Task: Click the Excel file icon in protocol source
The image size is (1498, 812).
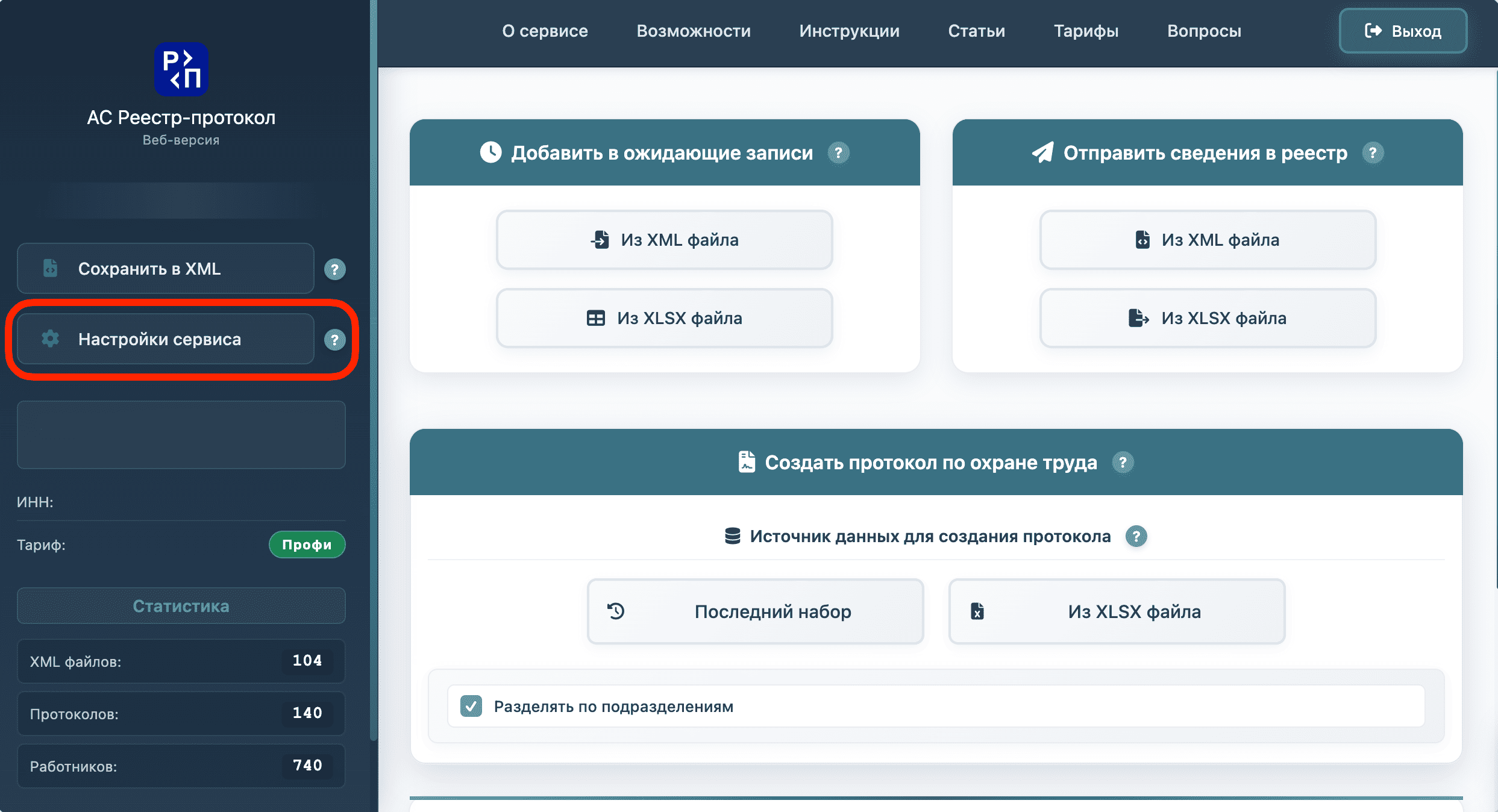Action: [977, 611]
